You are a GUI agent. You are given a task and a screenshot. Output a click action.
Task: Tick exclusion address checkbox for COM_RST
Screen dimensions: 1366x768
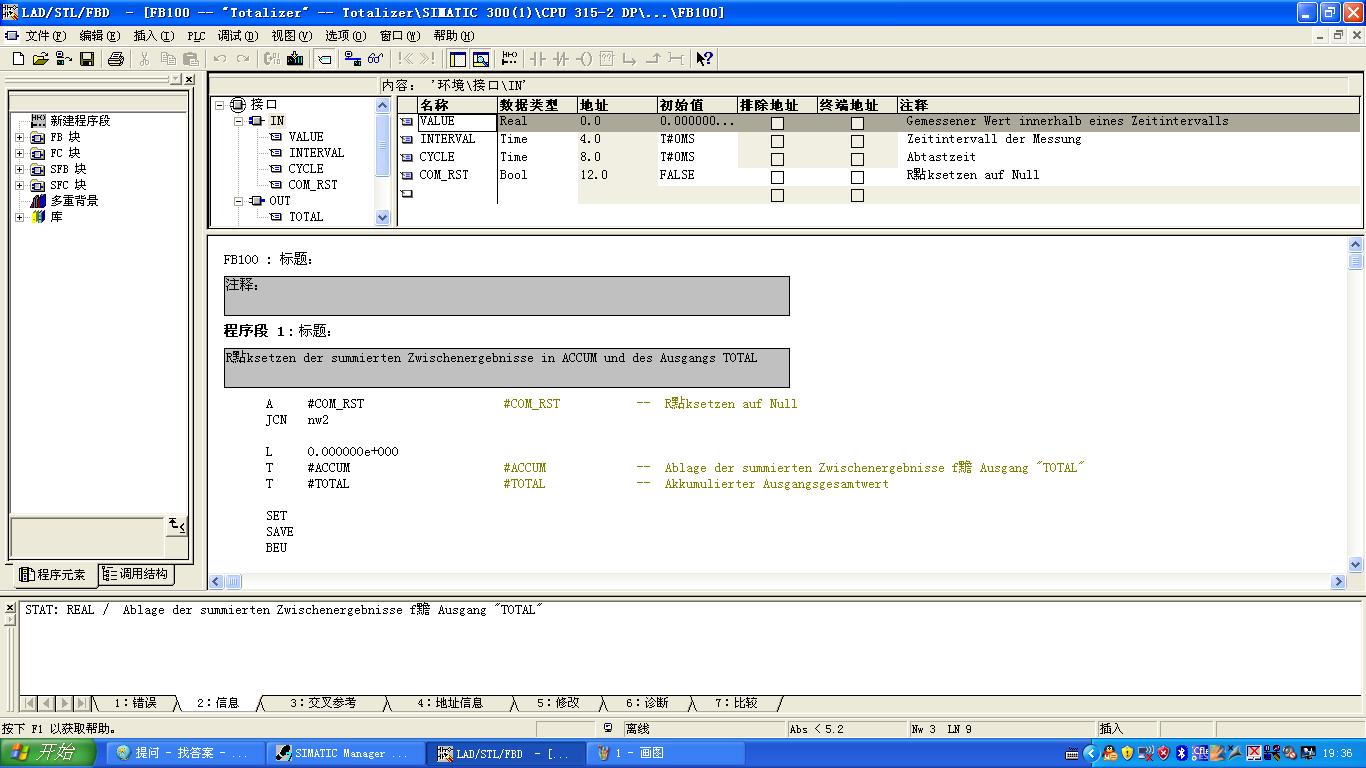[777, 177]
